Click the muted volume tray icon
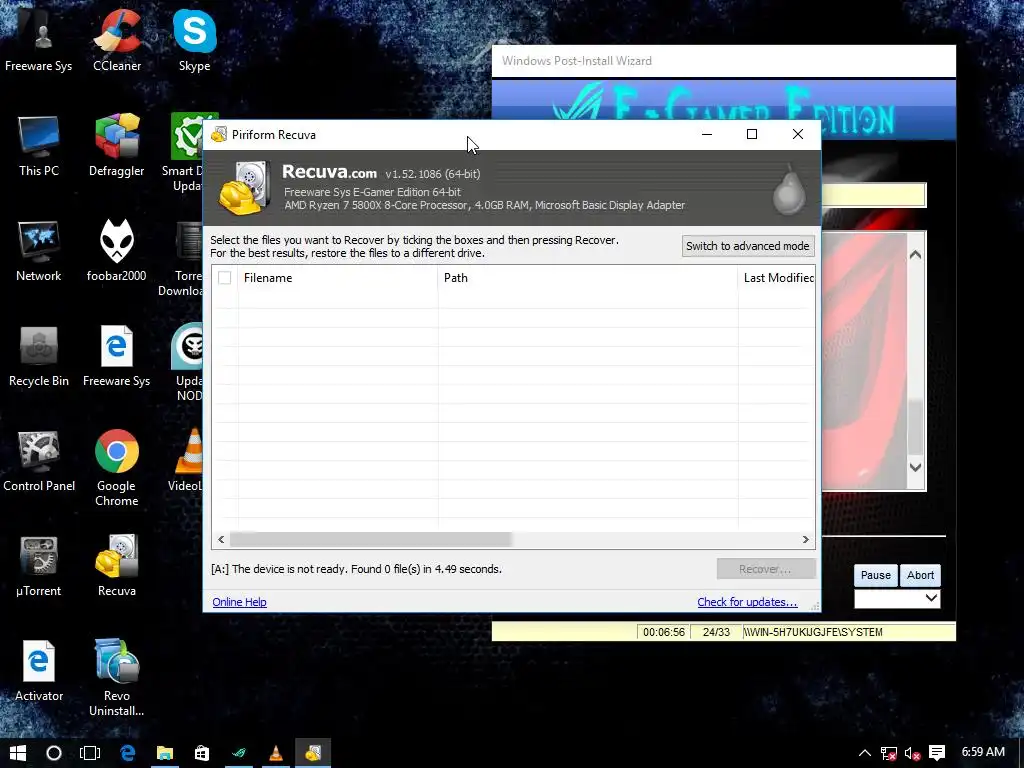1024x768 pixels. pyautogui.click(x=912, y=754)
